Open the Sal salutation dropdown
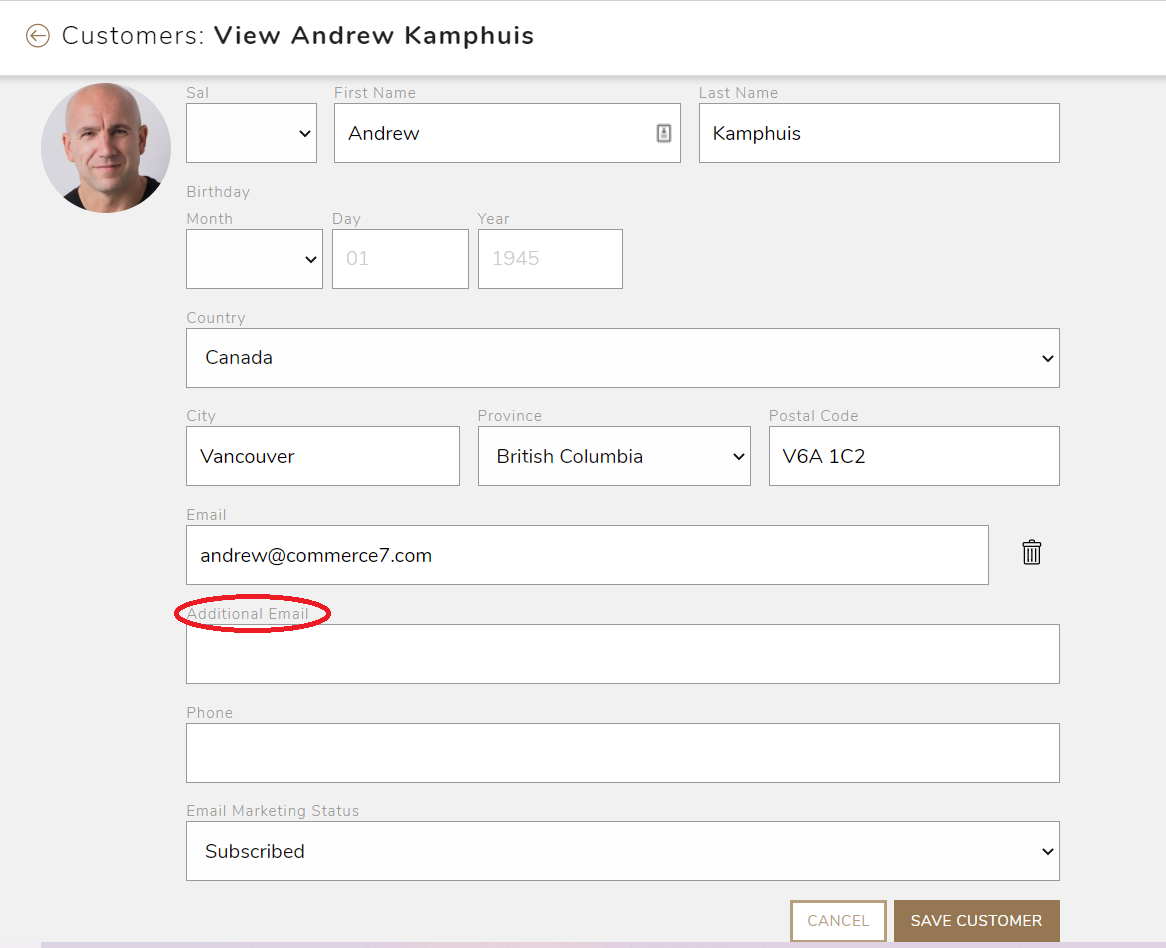 click(251, 132)
